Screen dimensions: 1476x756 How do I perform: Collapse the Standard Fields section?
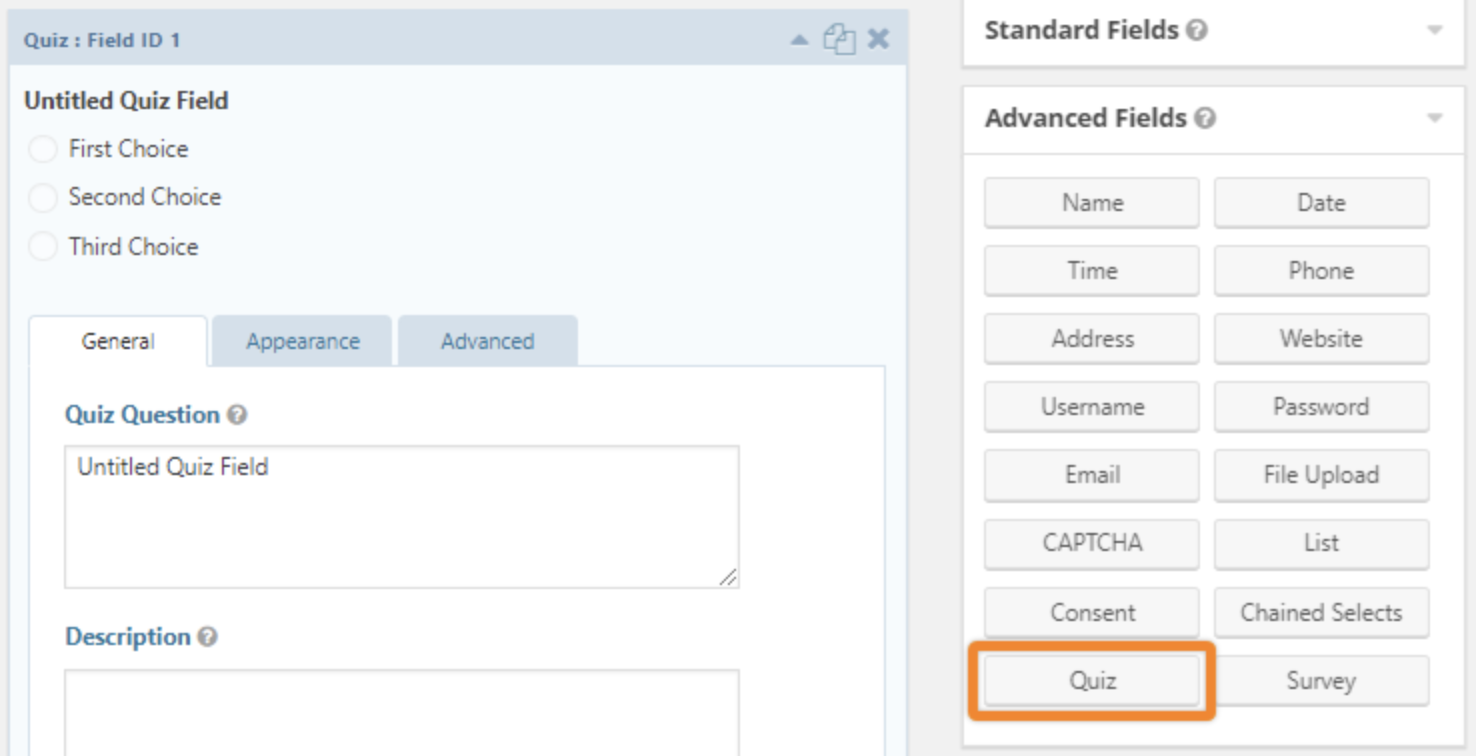[1437, 30]
